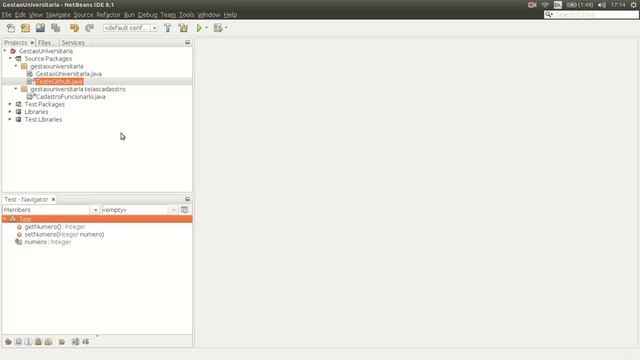Screen dimensions: 640x360
Task: Switch to the Files tab
Action: point(44,42)
